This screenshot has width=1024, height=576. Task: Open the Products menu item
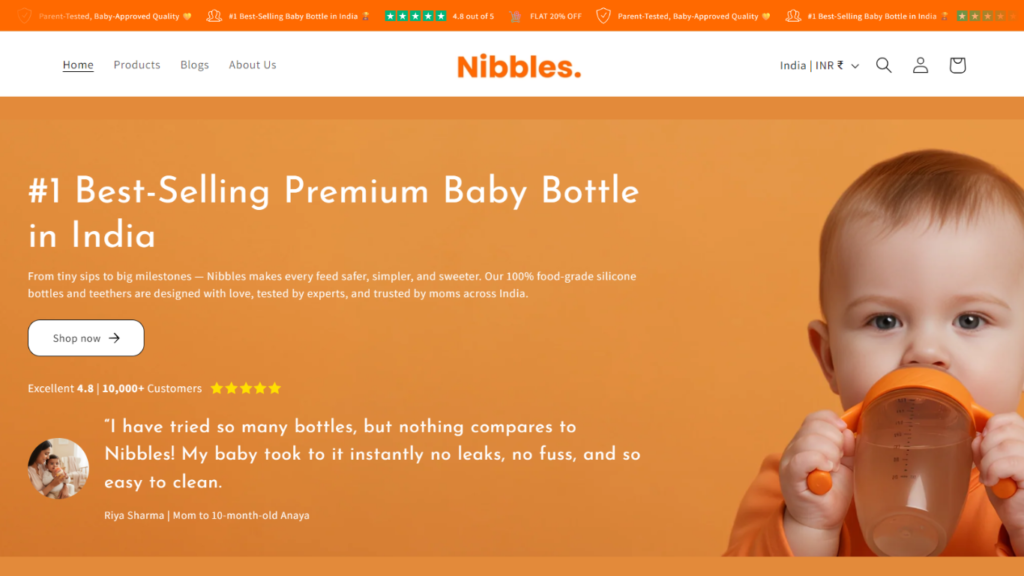pos(137,65)
